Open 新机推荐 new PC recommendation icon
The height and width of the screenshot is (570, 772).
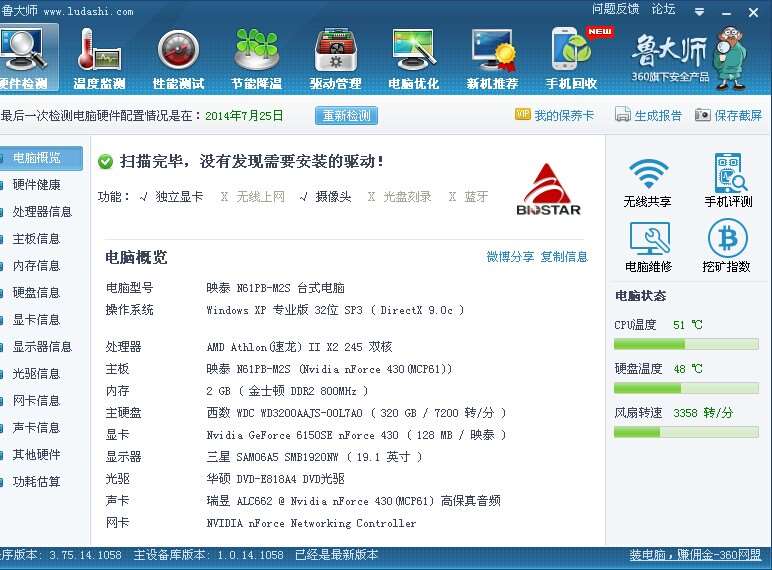click(x=492, y=59)
